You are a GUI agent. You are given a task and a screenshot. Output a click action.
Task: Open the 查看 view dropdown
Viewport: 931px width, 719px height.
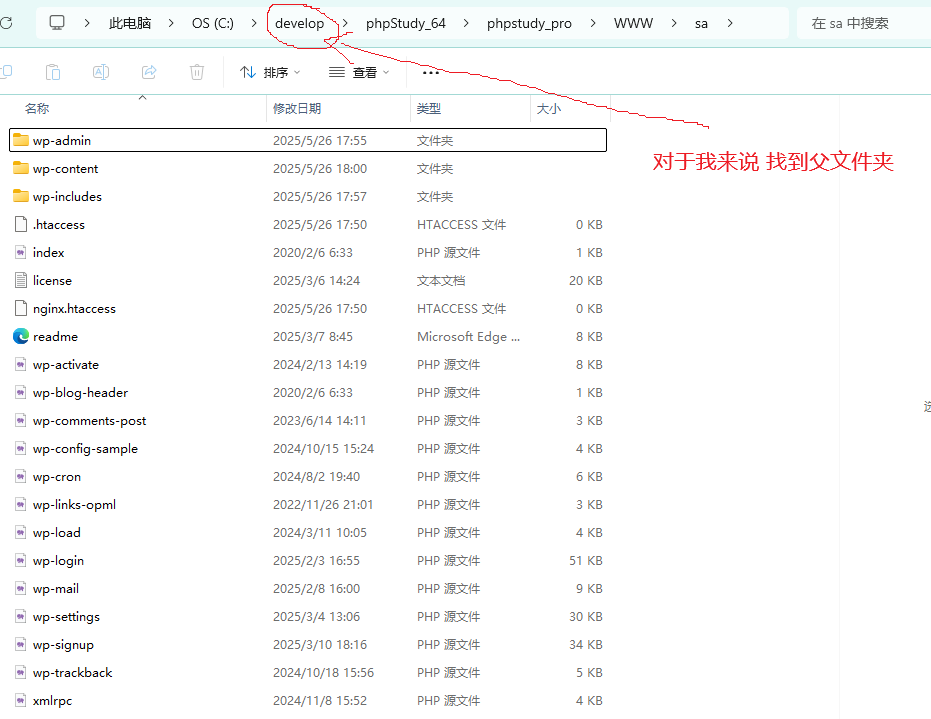pyautogui.click(x=359, y=72)
